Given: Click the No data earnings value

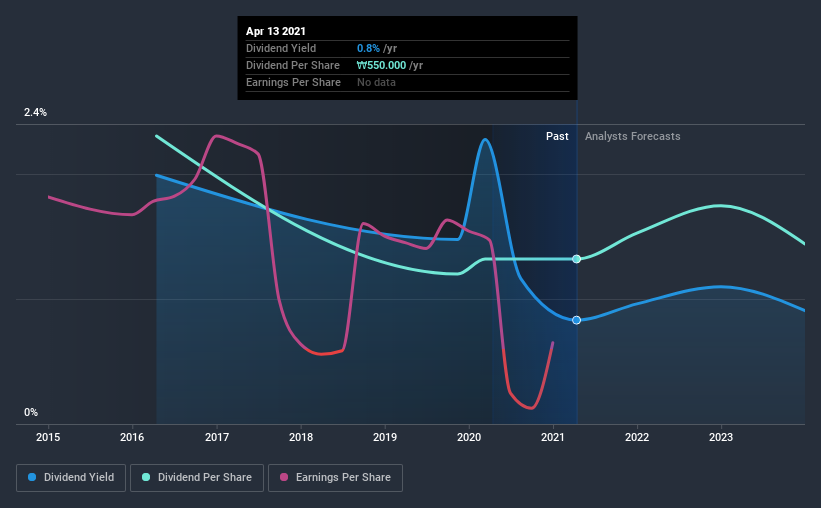Looking at the screenshot, I should coord(376,82).
